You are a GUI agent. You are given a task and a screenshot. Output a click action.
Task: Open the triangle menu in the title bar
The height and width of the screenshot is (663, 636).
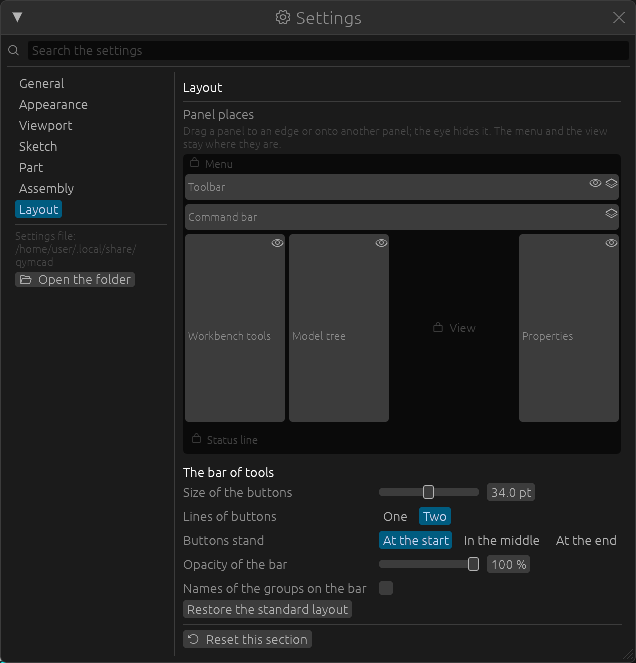tap(17, 17)
